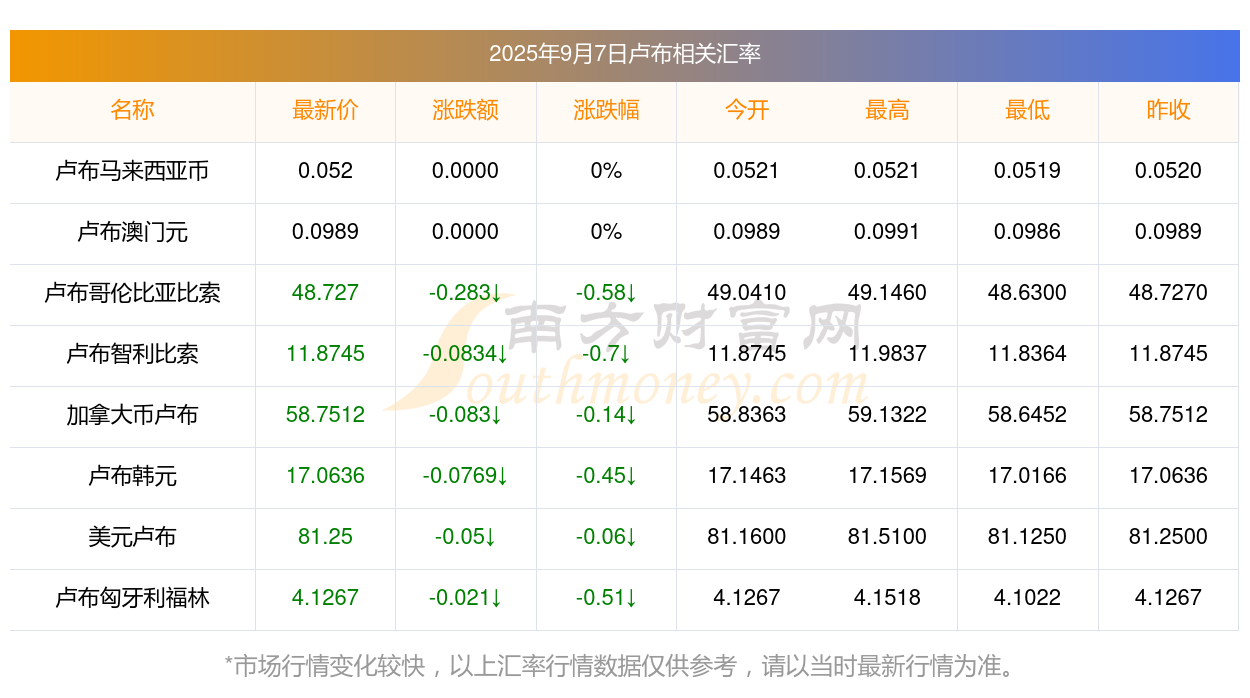
Task: Click change amount '-0.283↓'
Action: point(466,293)
